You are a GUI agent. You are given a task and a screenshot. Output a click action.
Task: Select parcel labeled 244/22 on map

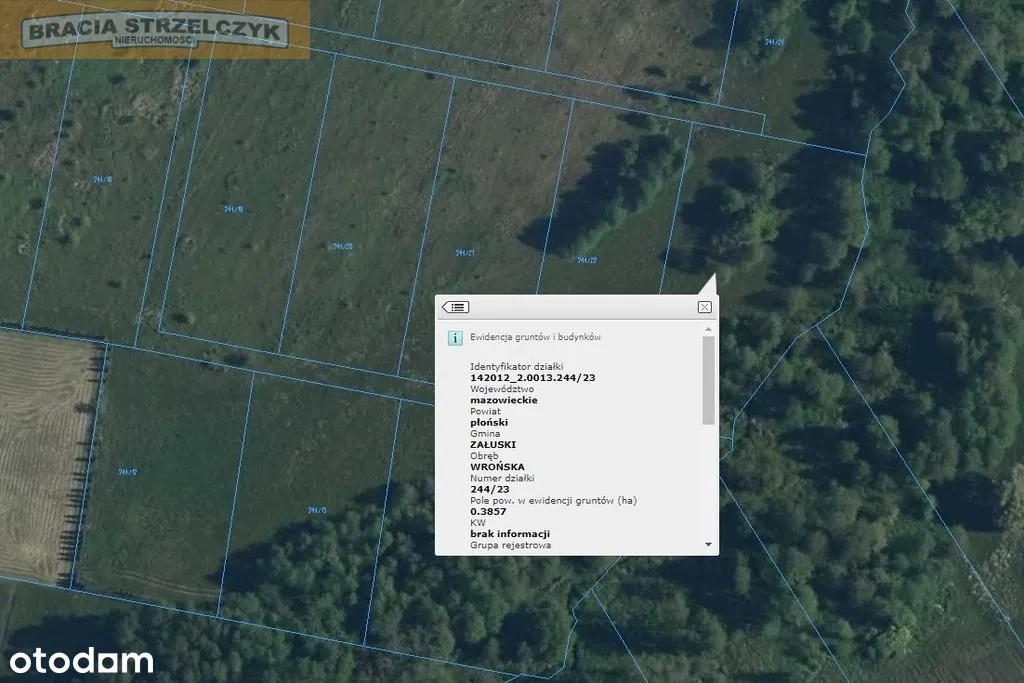[587, 260]
